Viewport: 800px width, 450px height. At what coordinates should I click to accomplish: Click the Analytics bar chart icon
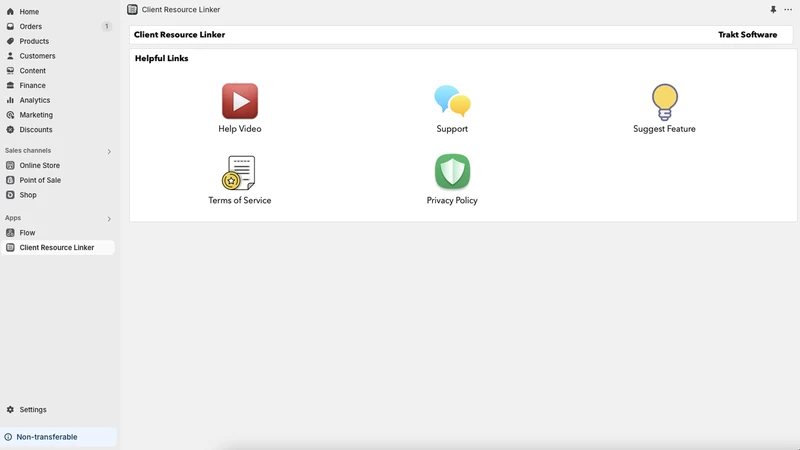tap(10, 100)
